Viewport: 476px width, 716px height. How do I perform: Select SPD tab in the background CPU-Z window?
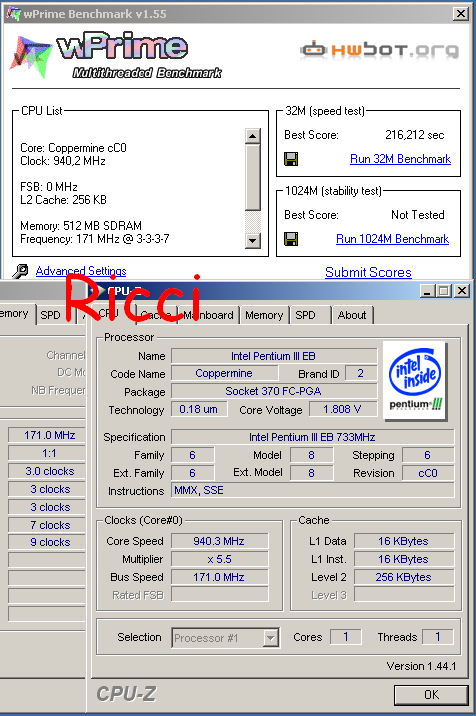(50, 315)
